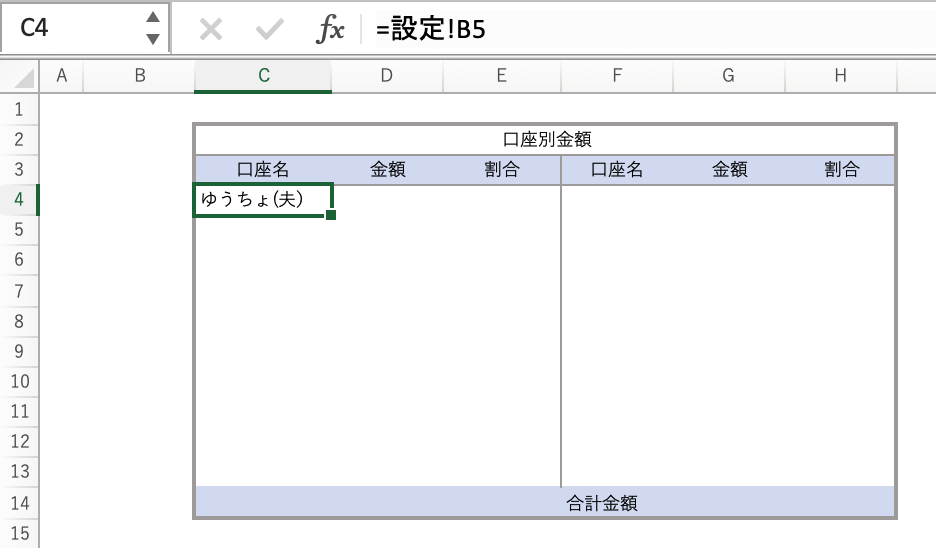Select column F header
Viewport: 936px width, 548px height.
(x=617, y=76)
